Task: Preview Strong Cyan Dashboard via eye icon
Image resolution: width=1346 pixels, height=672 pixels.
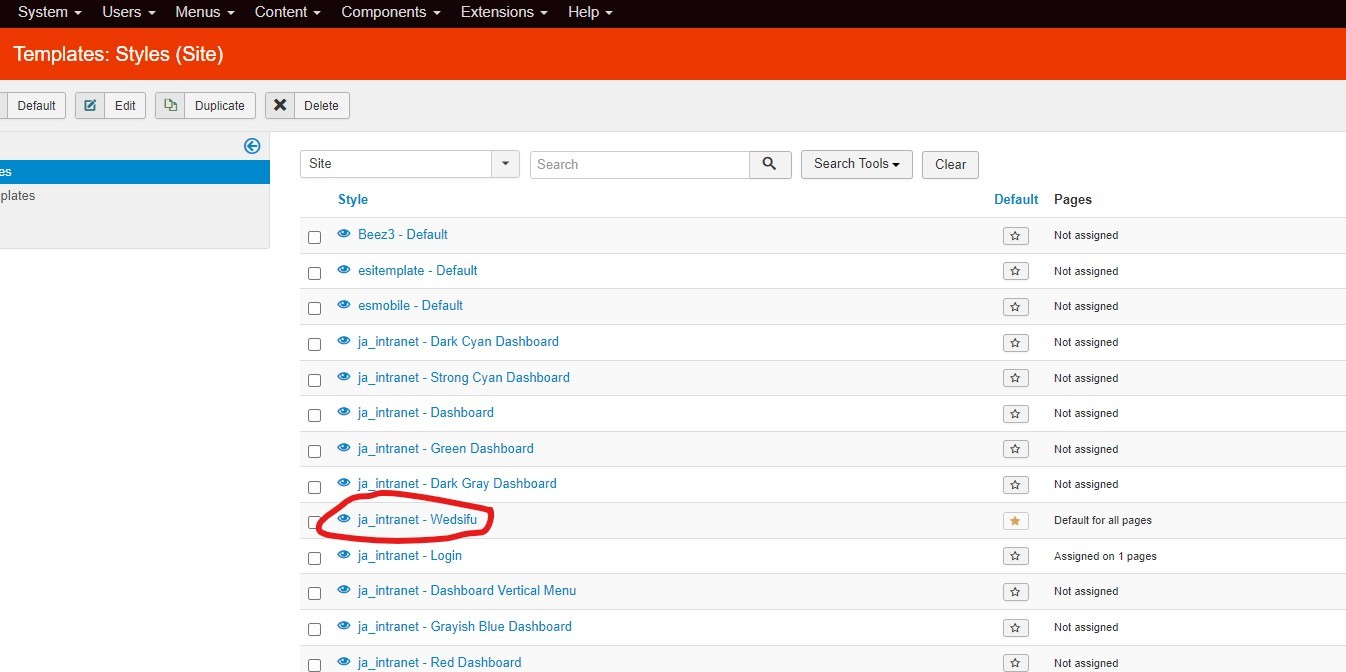Action: pos(344,377)
